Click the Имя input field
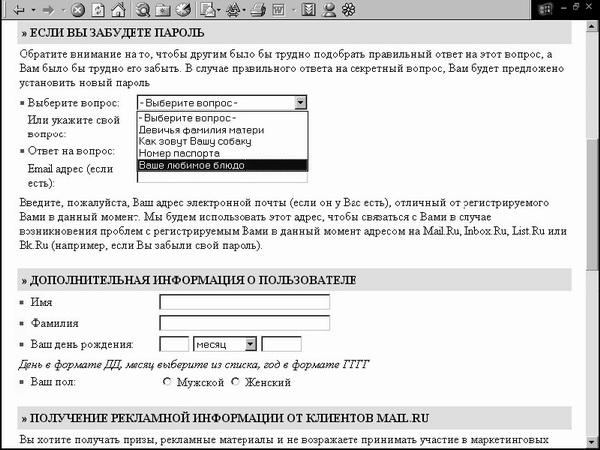Image resolution: width=600 pixels, height=450 pixels. pyautogui.click(x=245, y=302)
